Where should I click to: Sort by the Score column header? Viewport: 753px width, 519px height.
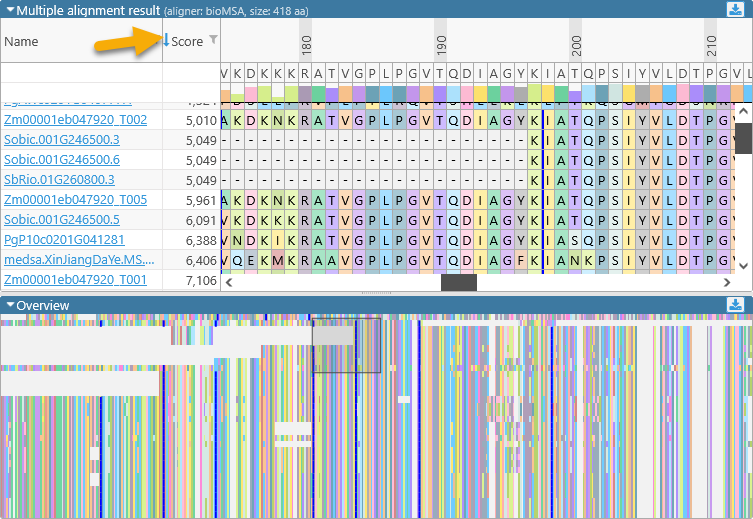pos(187,42)
